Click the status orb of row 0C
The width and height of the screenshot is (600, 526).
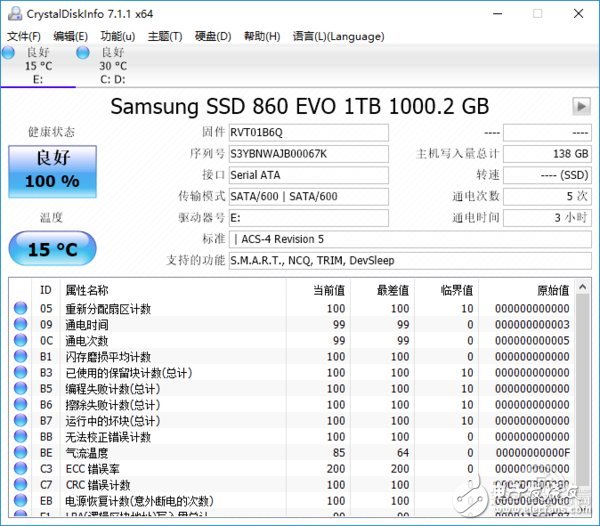pos(20,340)
